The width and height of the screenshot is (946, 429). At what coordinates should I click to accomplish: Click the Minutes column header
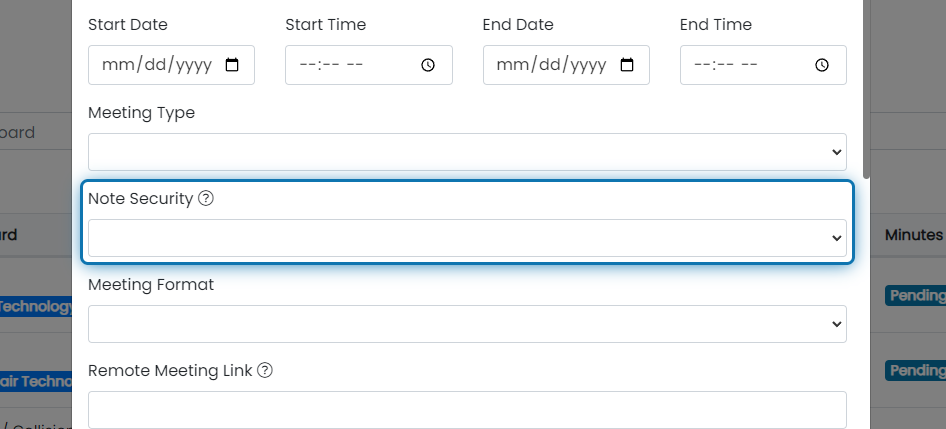[x=913, y=235]
